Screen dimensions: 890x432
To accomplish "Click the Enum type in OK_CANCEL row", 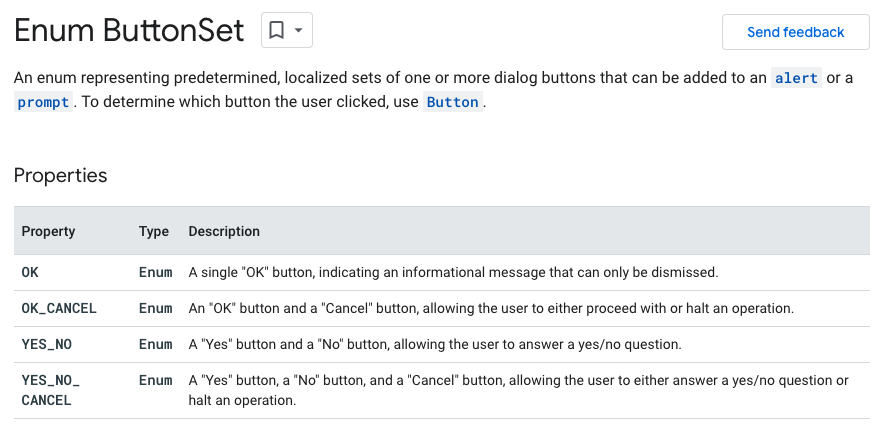I will 156,308.
